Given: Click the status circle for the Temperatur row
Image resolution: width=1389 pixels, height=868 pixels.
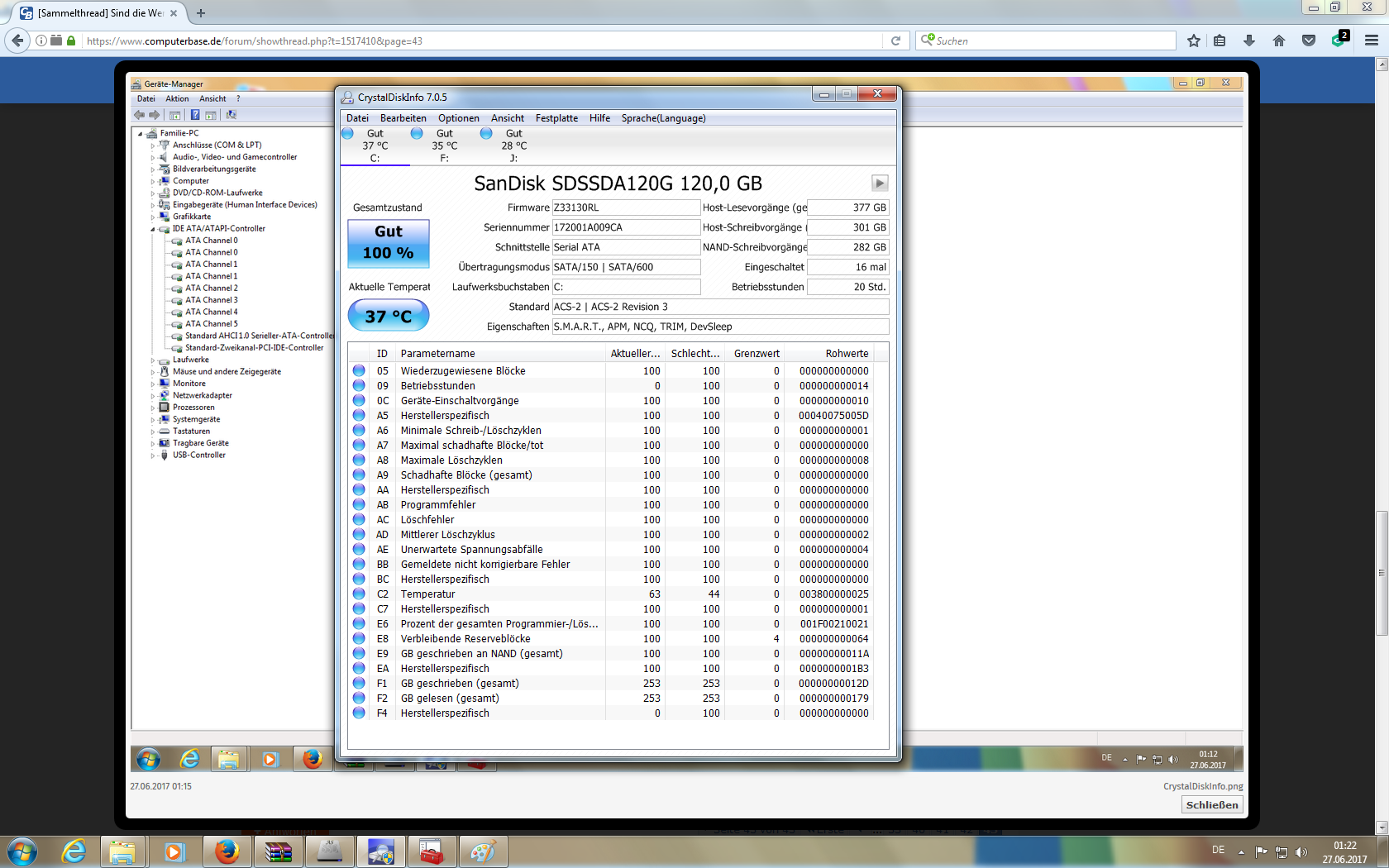Looking at the screenshot, I should click(x=359, y=594).
